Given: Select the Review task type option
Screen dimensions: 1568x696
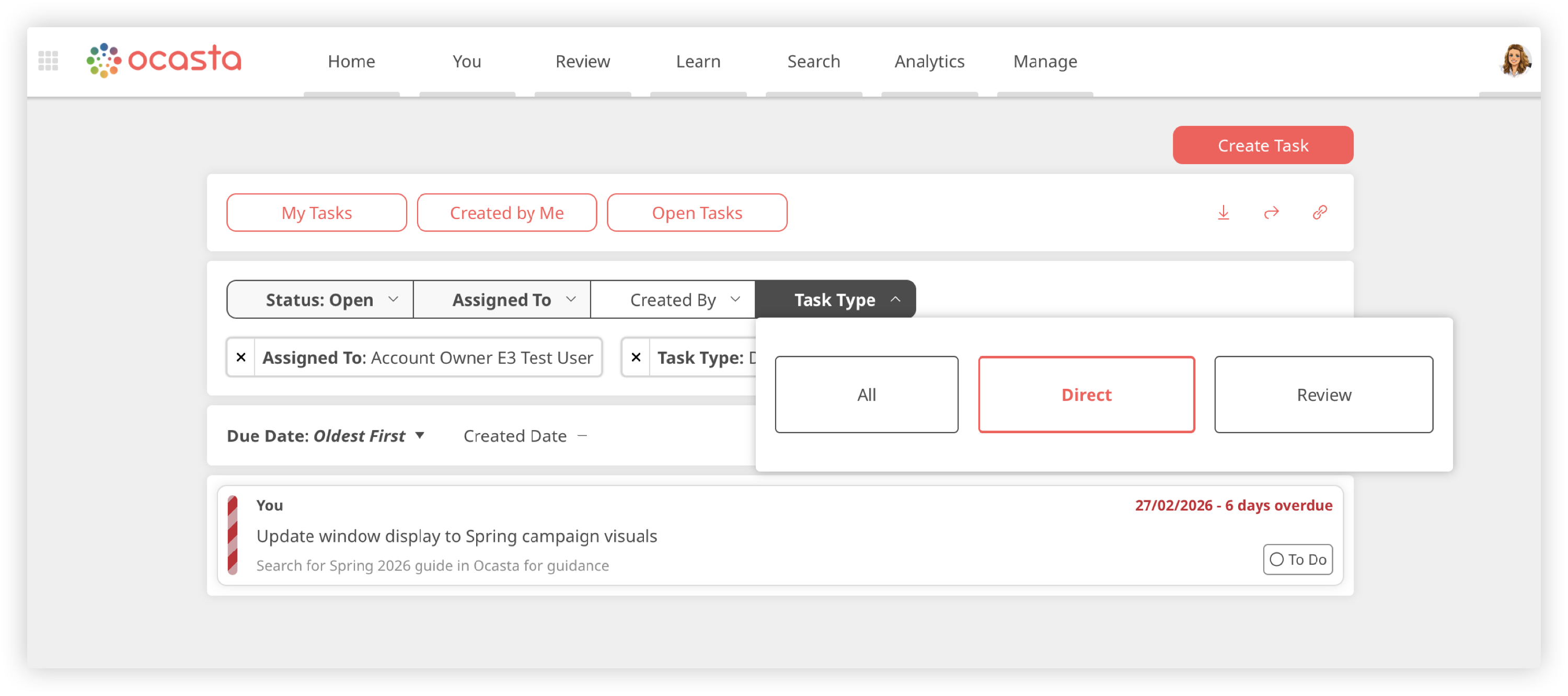Looking at the screenshot, I should pos(1323,394).
